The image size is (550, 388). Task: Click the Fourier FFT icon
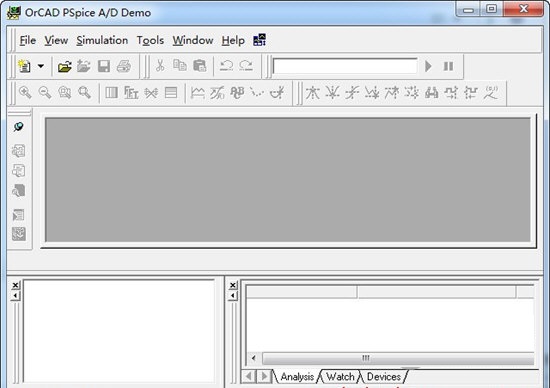(131, 93)
